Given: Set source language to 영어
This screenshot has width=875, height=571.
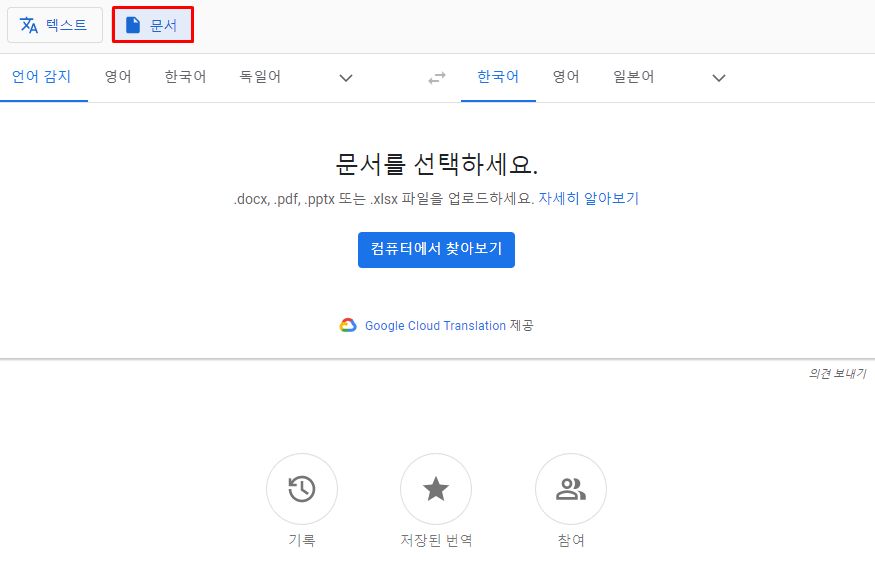Looking at the screenshot, I should (118, 77).
